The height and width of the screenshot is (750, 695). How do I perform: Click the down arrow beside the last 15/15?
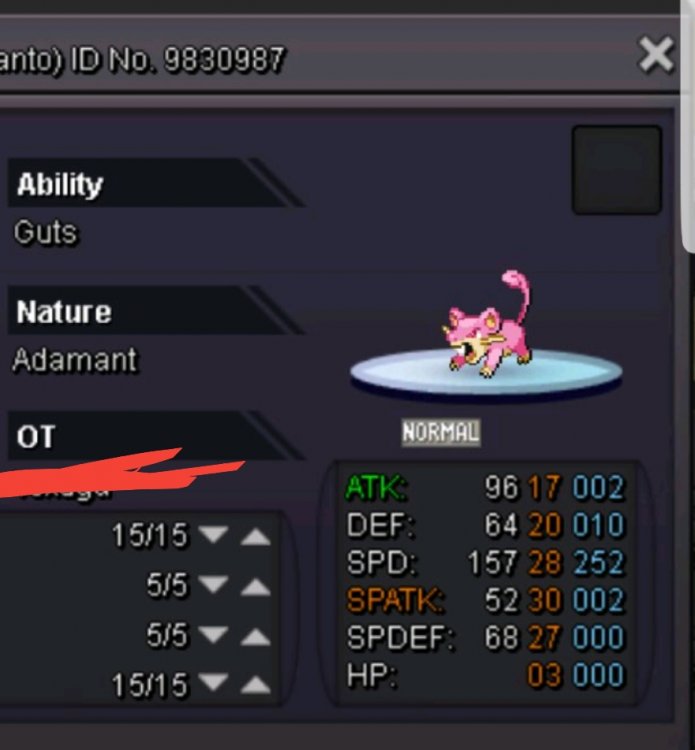213,683
